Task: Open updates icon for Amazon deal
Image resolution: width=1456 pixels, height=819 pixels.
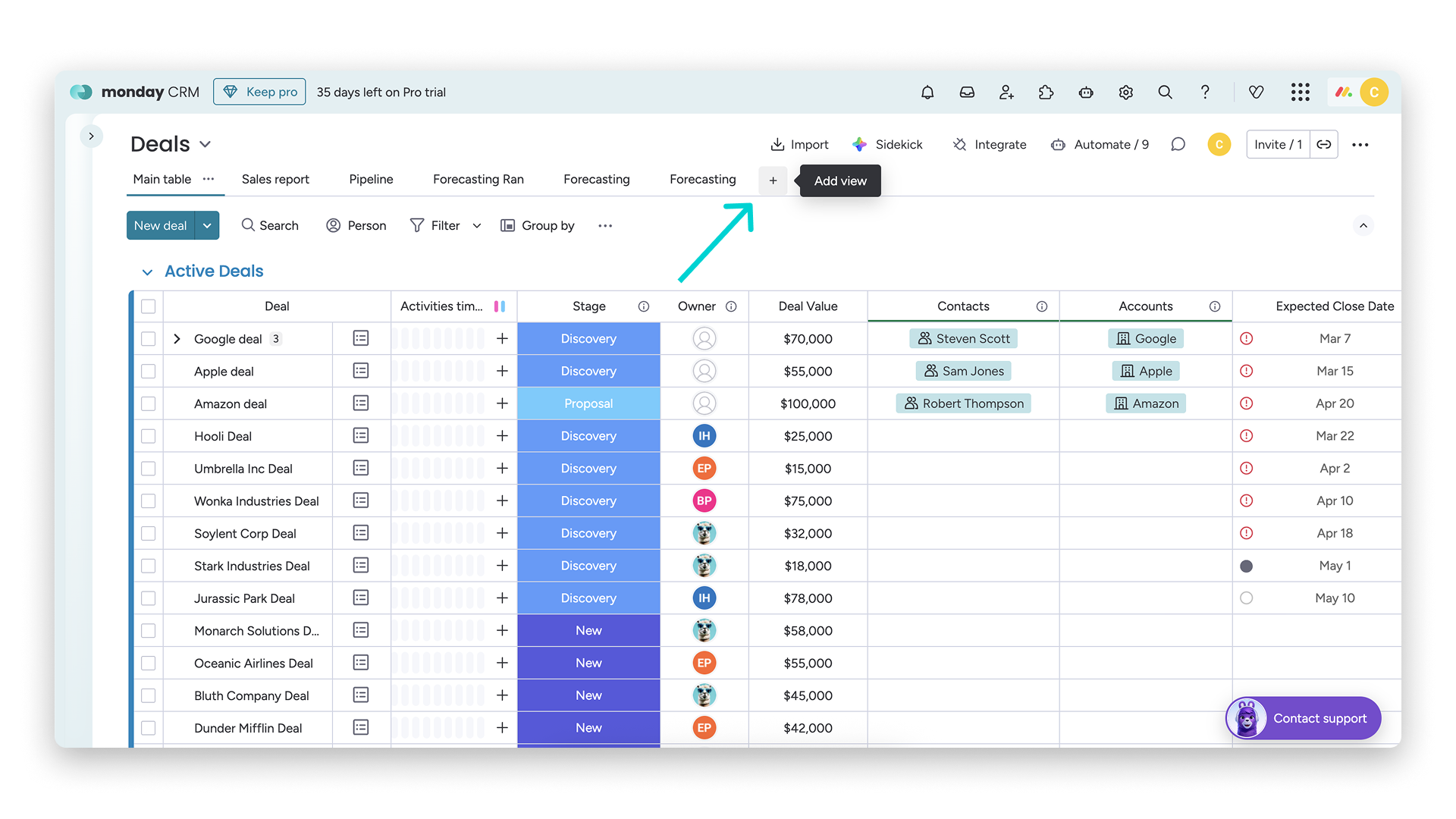Action: 361,403
